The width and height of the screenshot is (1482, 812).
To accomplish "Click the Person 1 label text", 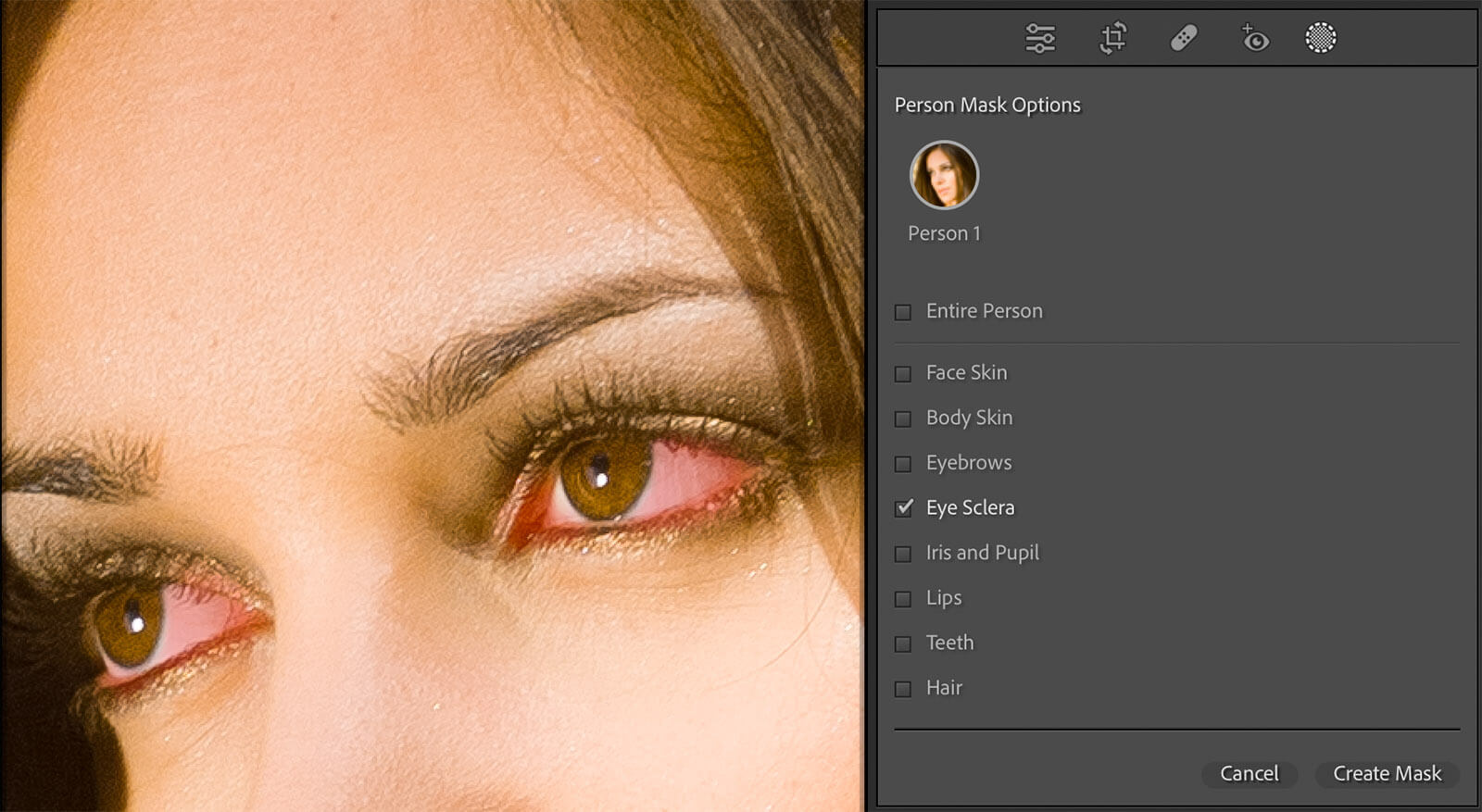I will pos(944,233).
